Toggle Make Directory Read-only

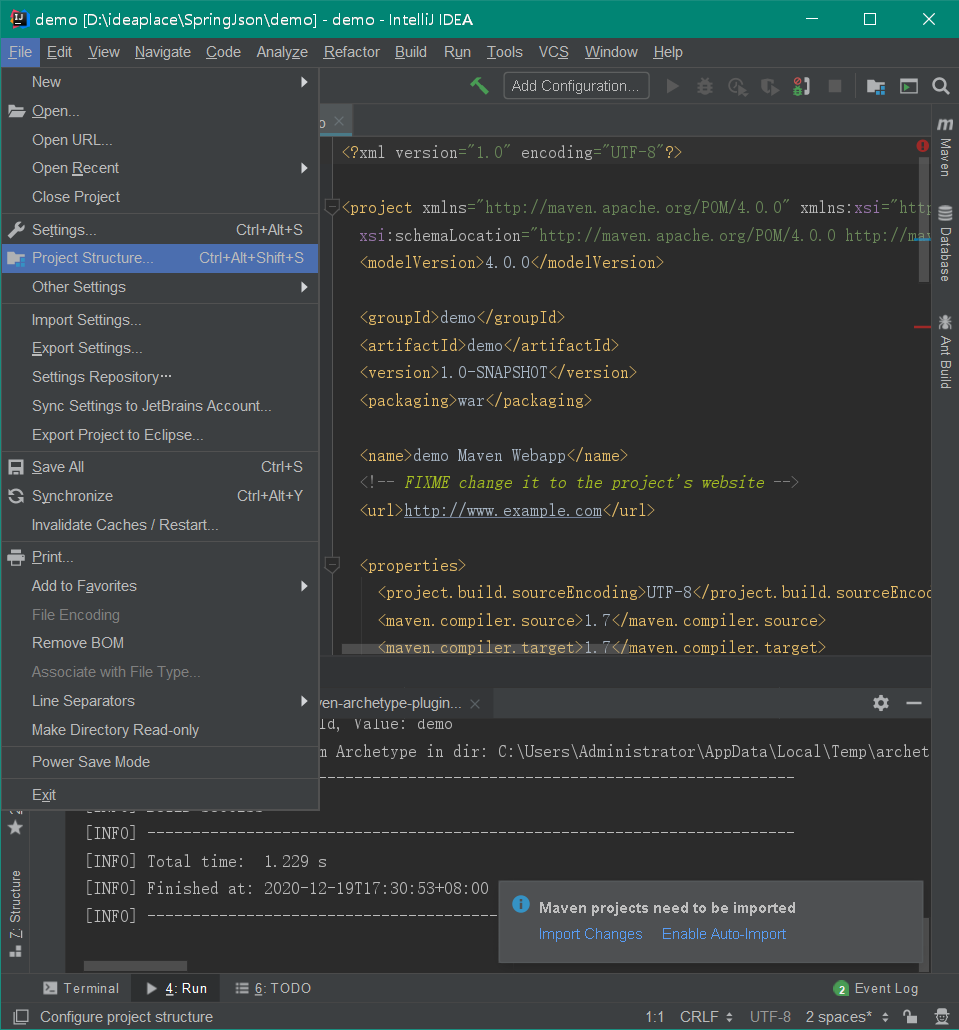160,730
